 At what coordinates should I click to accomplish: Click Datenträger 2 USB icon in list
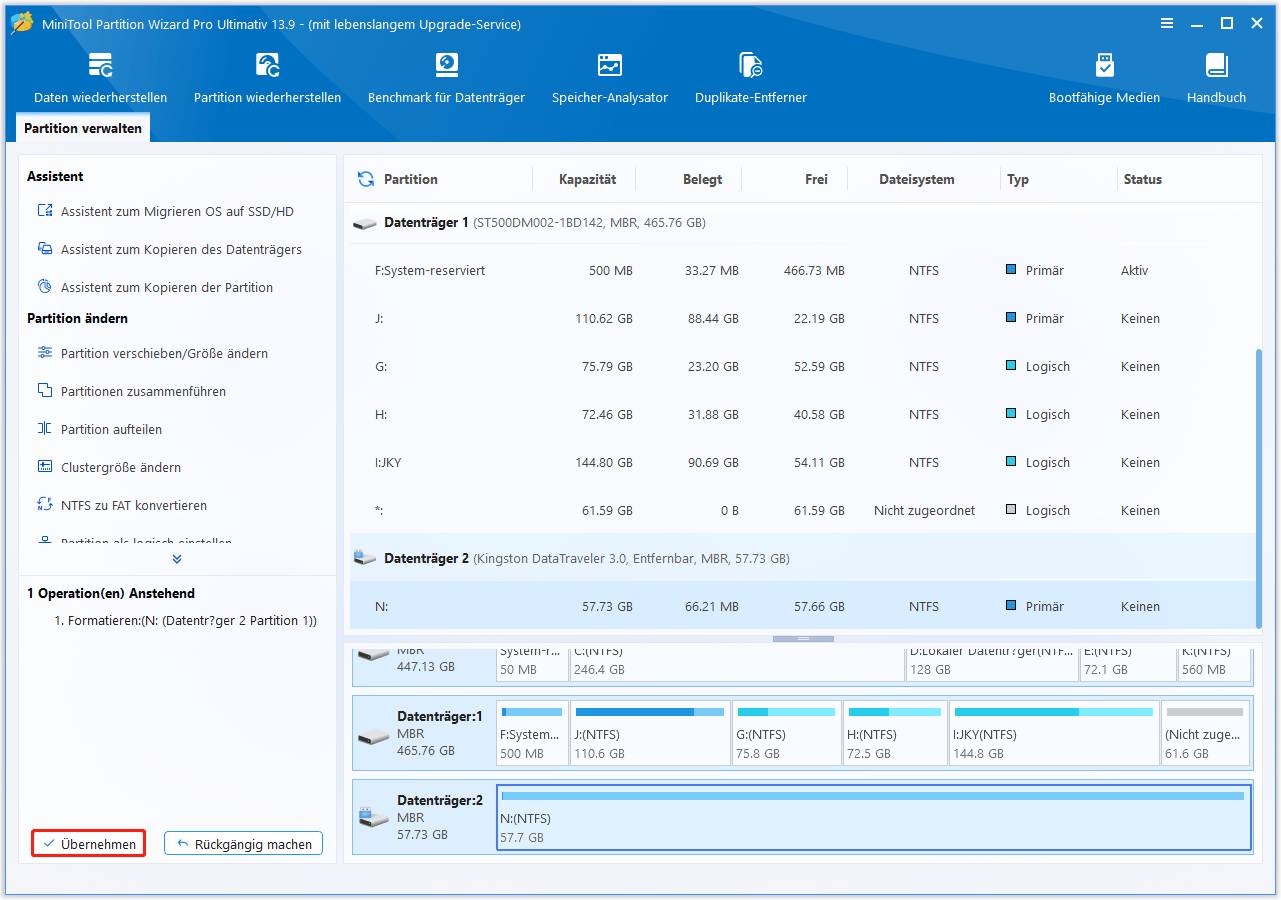pos(365,559)
